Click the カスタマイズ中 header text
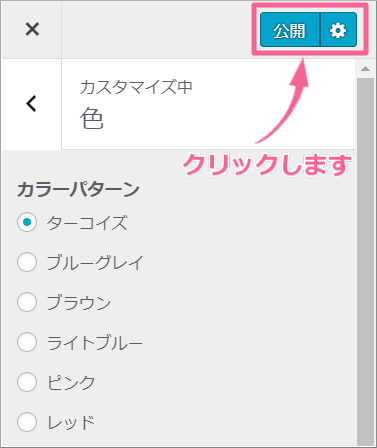Viewport: 377px width, 448px height. pos(136,87)
